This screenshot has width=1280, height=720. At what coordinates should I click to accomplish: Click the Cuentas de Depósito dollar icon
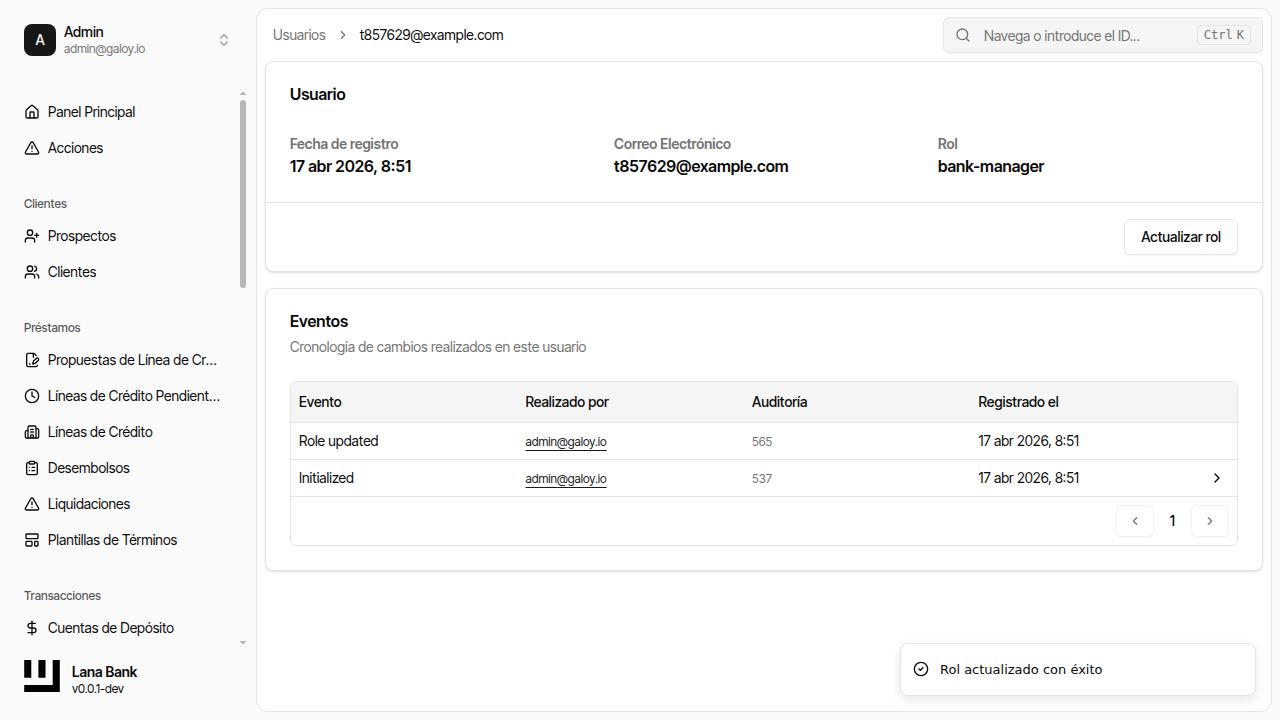pos(31,628)
